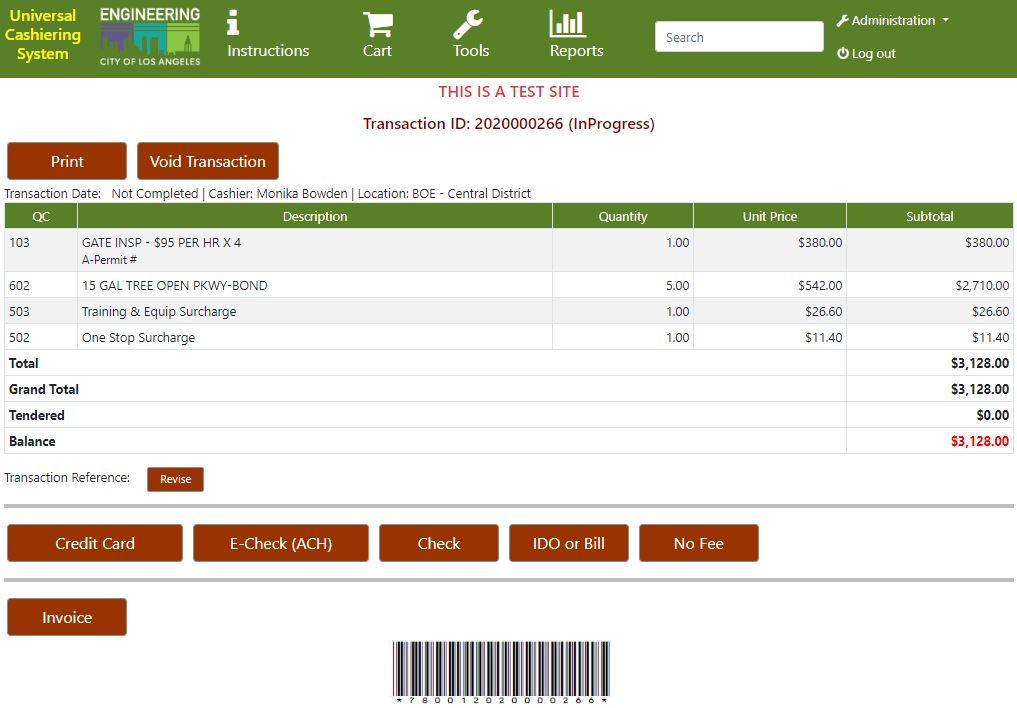This screenshot has height=708, width=1017.
Task: Choose the E-Check (ACH) payment method
Action: click(280, 543)
